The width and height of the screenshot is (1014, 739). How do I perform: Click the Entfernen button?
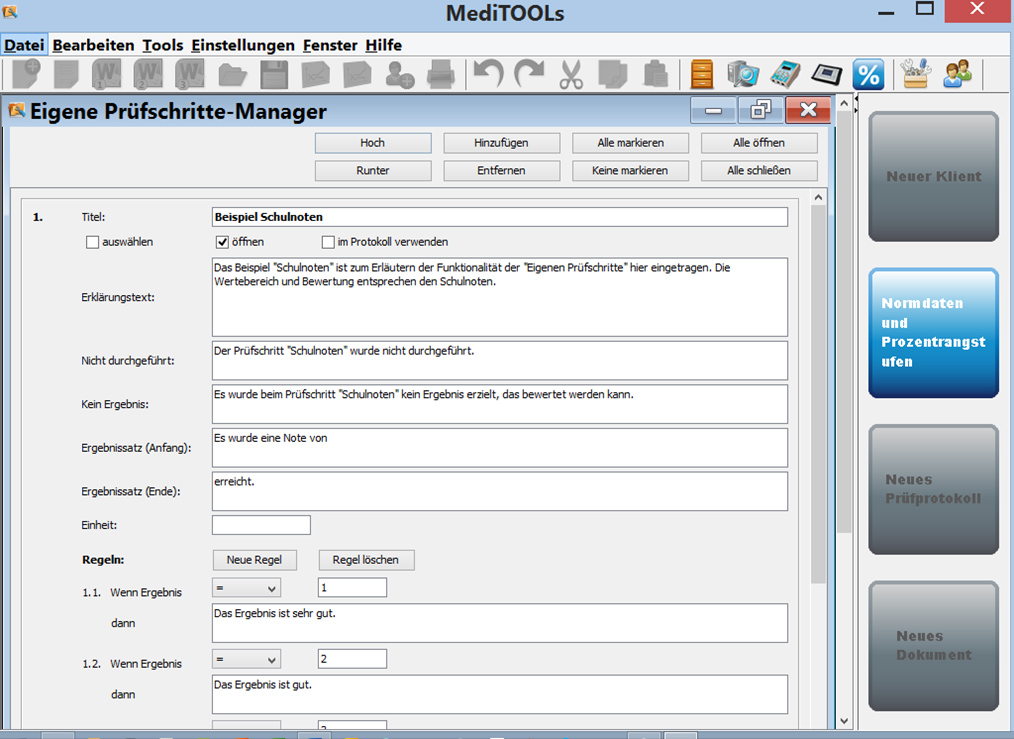[x=501, y=171]
